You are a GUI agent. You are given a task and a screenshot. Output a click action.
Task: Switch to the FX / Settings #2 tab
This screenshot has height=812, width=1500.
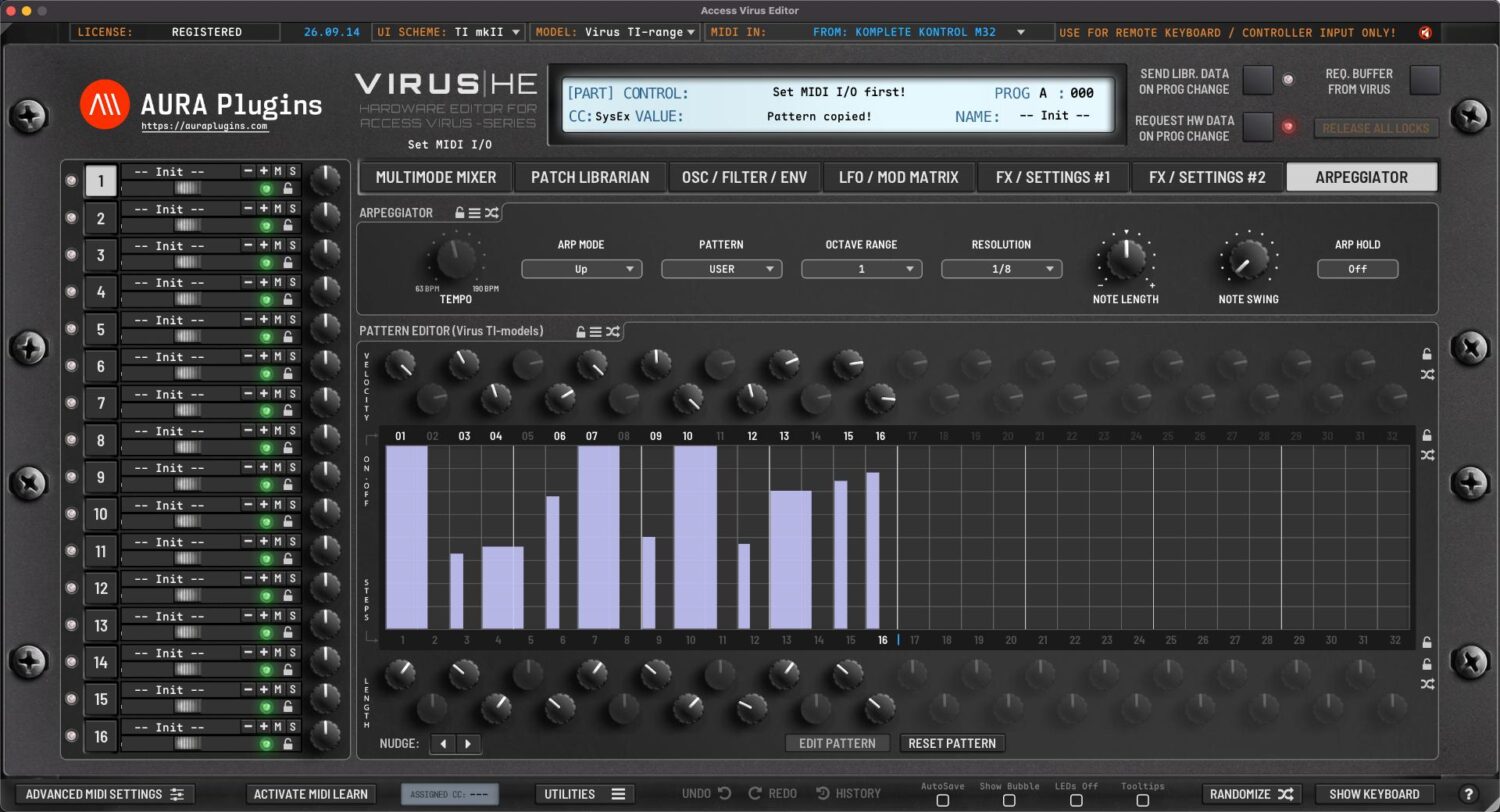(x=1207, y=177)
